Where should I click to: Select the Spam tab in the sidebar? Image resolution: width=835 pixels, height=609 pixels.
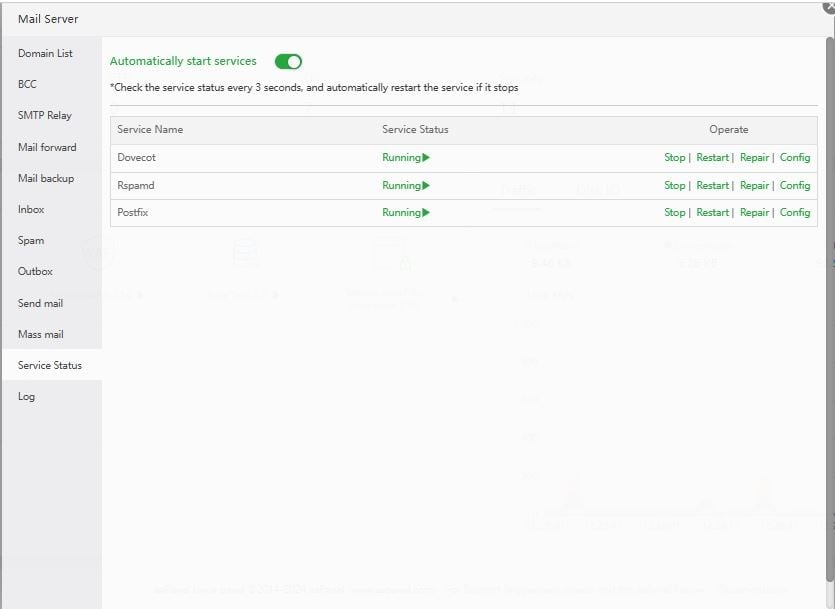(x=31, y=240)
